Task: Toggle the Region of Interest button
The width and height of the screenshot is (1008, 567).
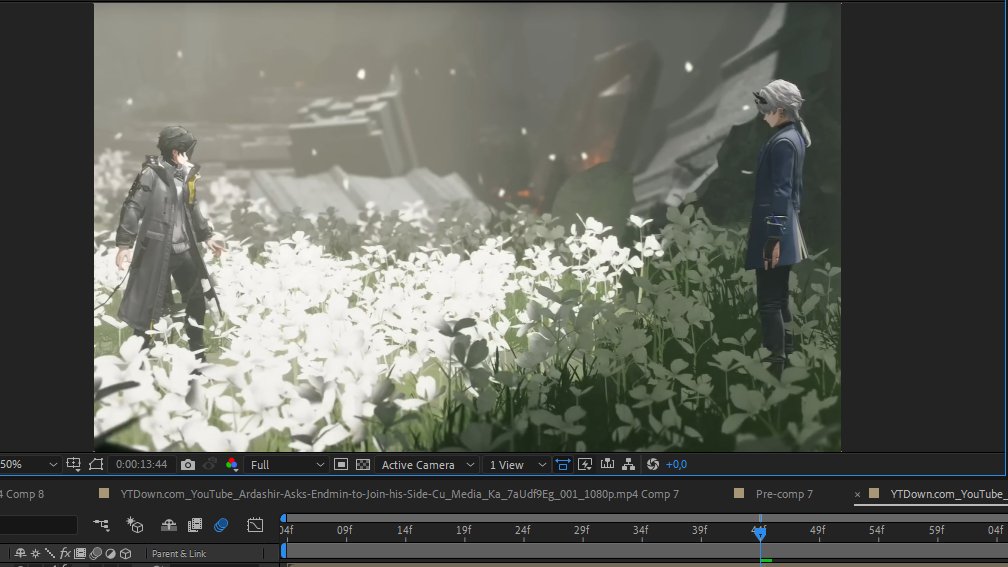Action: [341, 464]
